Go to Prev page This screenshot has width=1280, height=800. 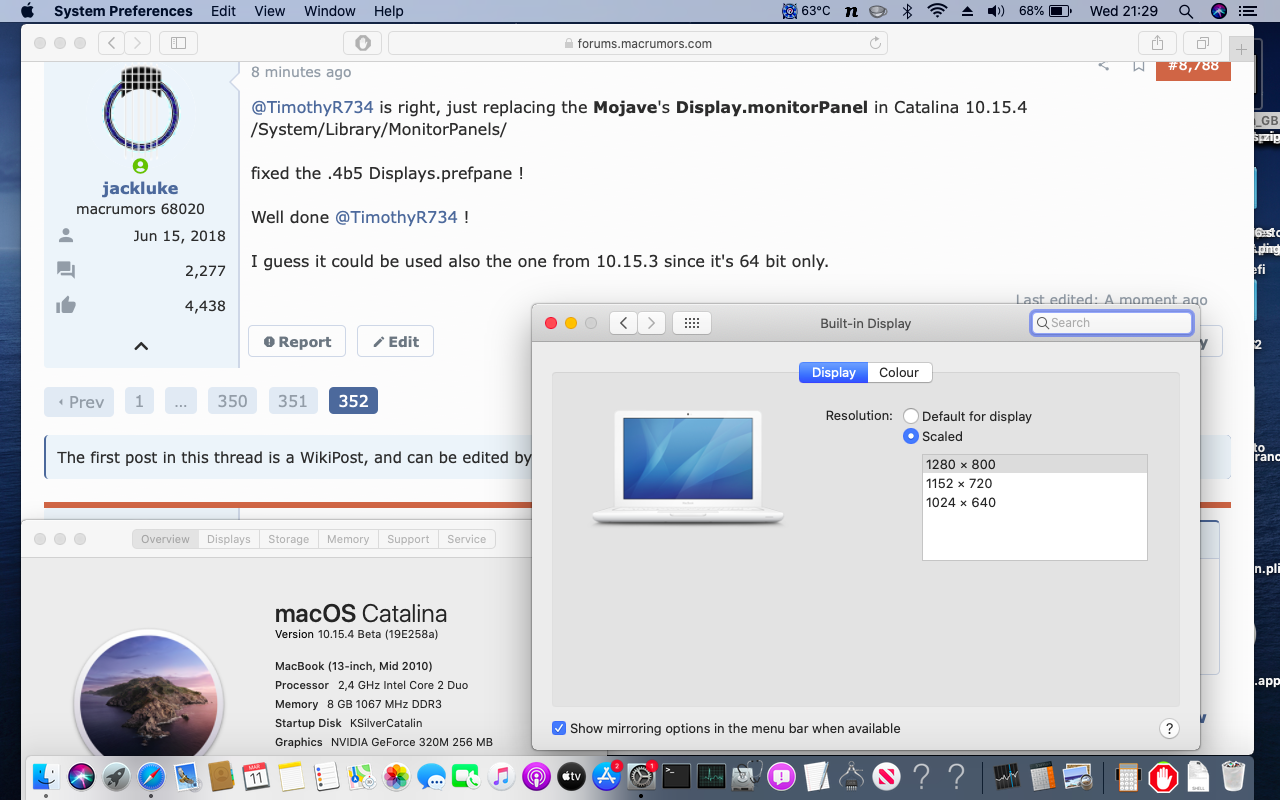79,401
